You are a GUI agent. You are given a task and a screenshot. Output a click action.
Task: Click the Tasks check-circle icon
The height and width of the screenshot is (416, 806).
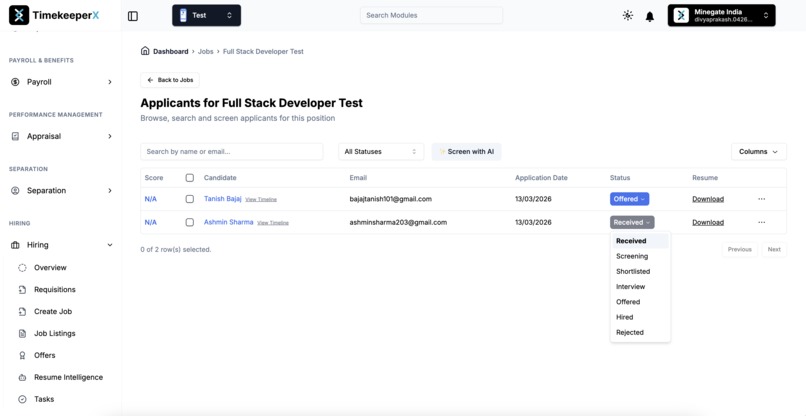22,399
